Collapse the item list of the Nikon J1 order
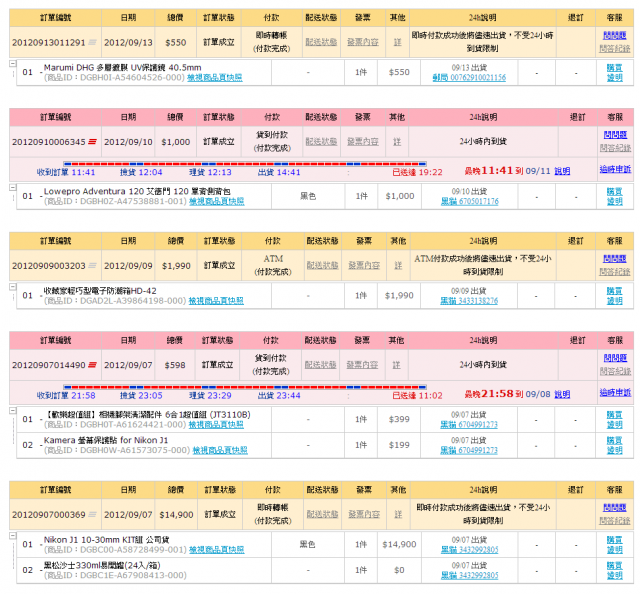 point(13,535)
